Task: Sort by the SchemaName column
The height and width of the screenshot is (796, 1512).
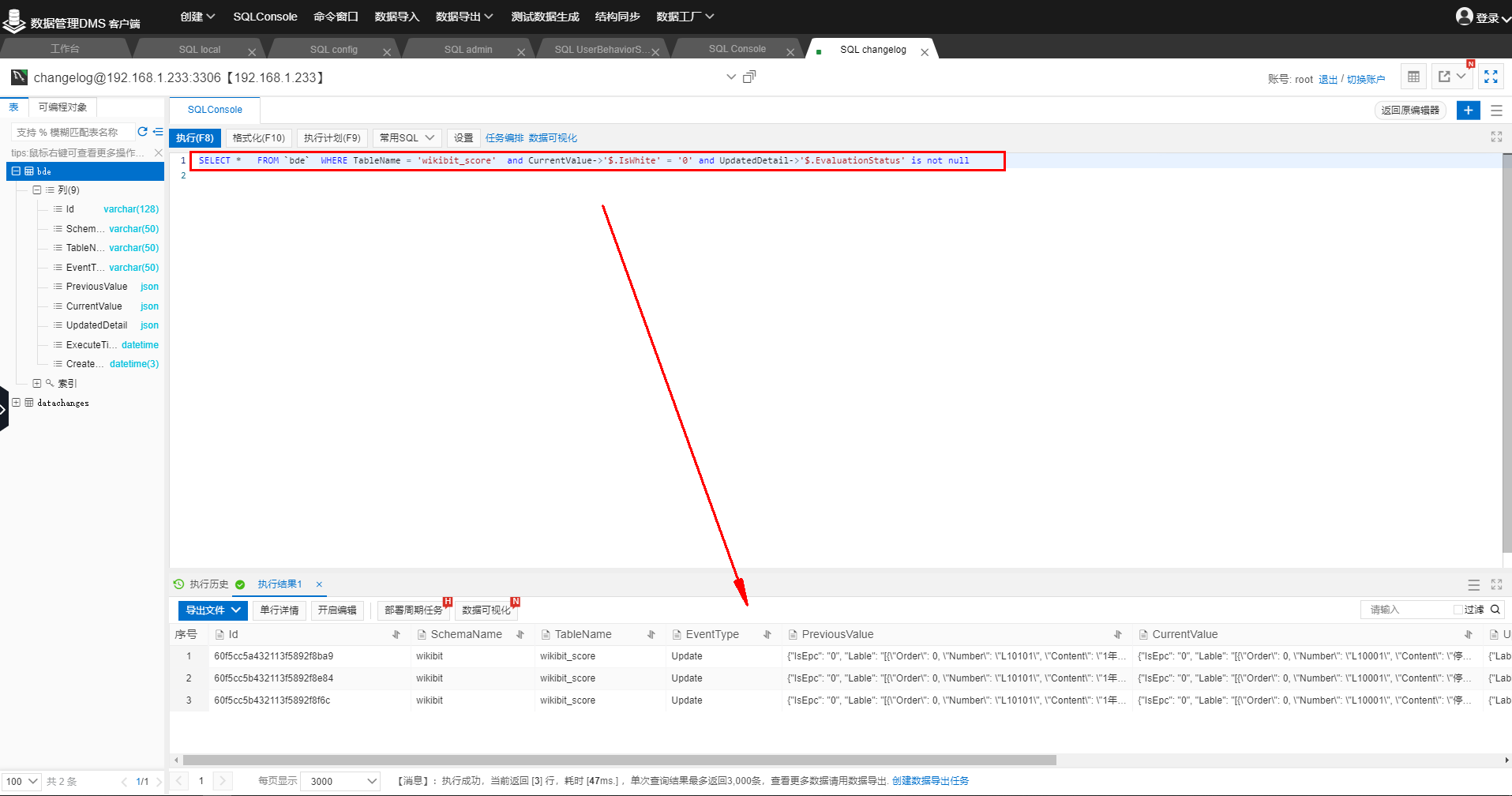Action: tap(520, 634)
